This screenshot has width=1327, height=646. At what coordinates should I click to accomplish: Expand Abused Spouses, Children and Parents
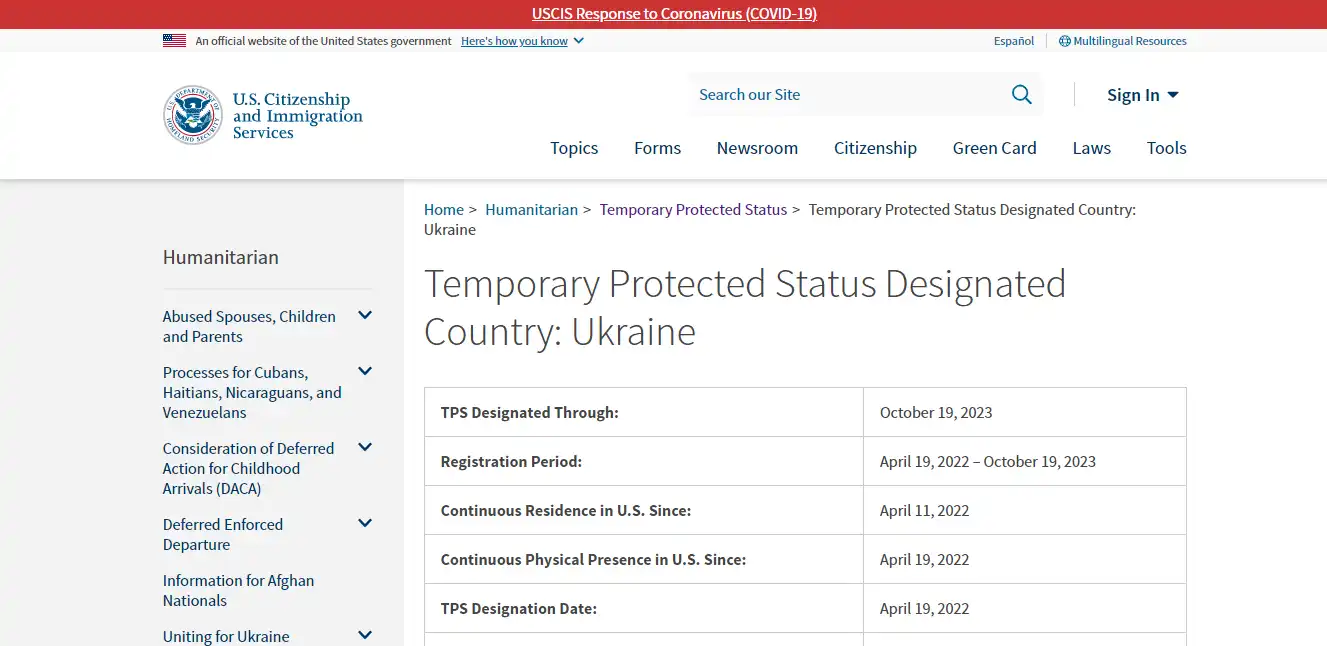365,315
